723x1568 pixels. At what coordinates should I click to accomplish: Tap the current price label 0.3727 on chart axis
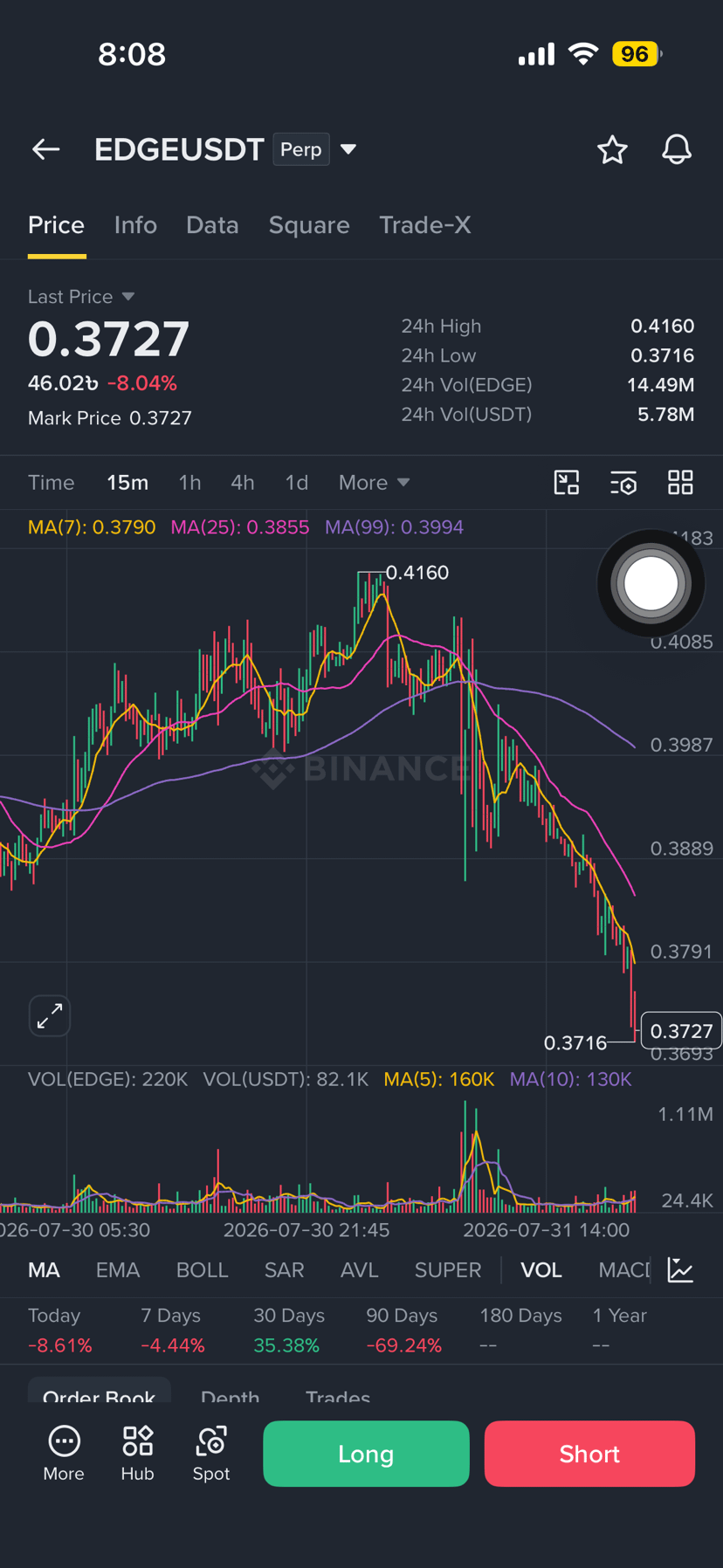point(681,1031)
